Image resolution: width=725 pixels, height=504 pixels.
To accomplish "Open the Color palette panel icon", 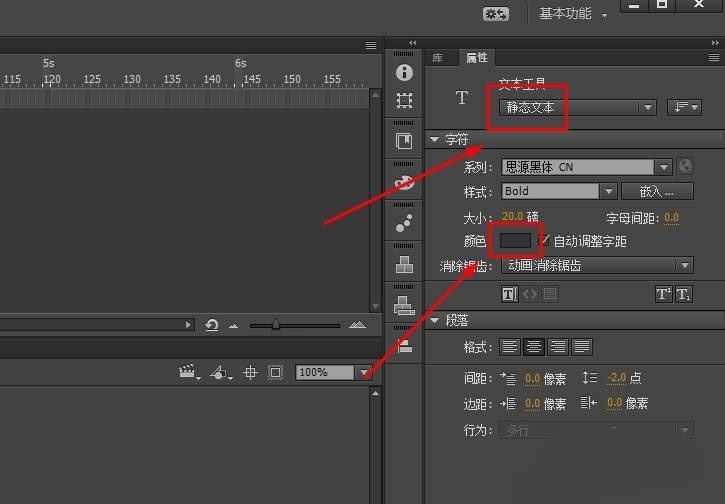I will [404, 182].
